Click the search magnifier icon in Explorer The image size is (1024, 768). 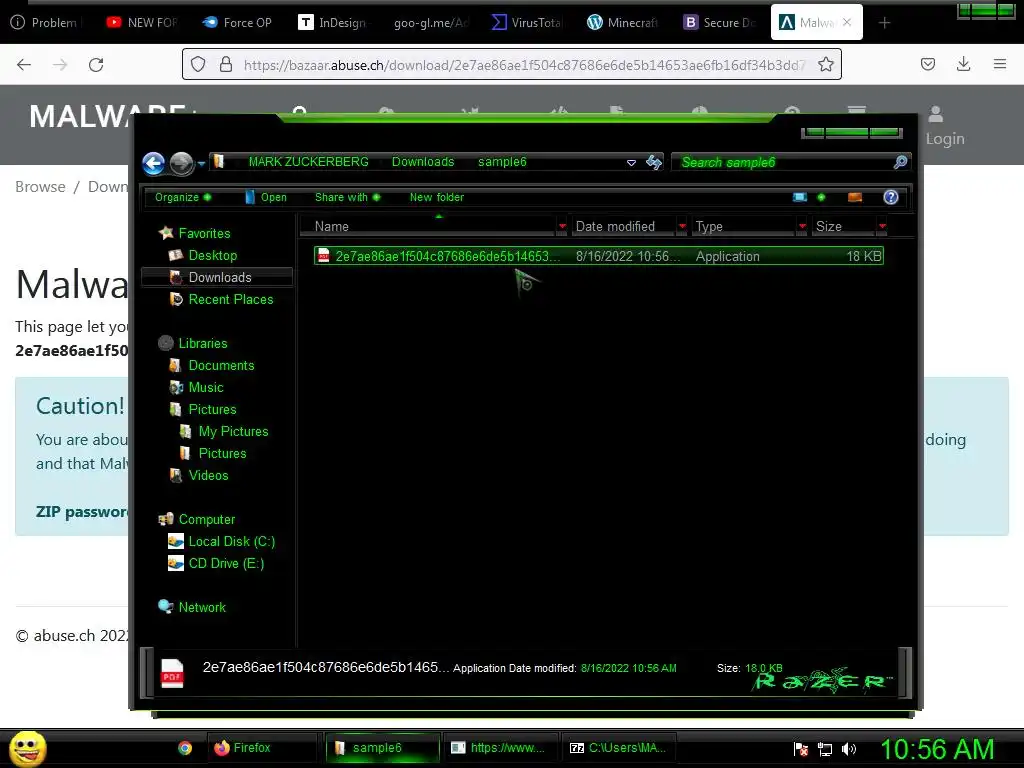pos(900,162)
